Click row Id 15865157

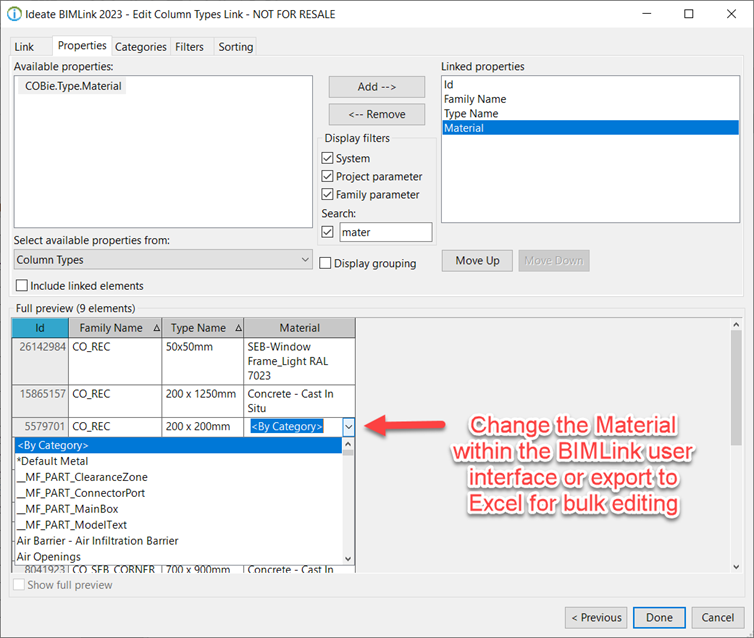pyautogui.click(x=40, y=401)
